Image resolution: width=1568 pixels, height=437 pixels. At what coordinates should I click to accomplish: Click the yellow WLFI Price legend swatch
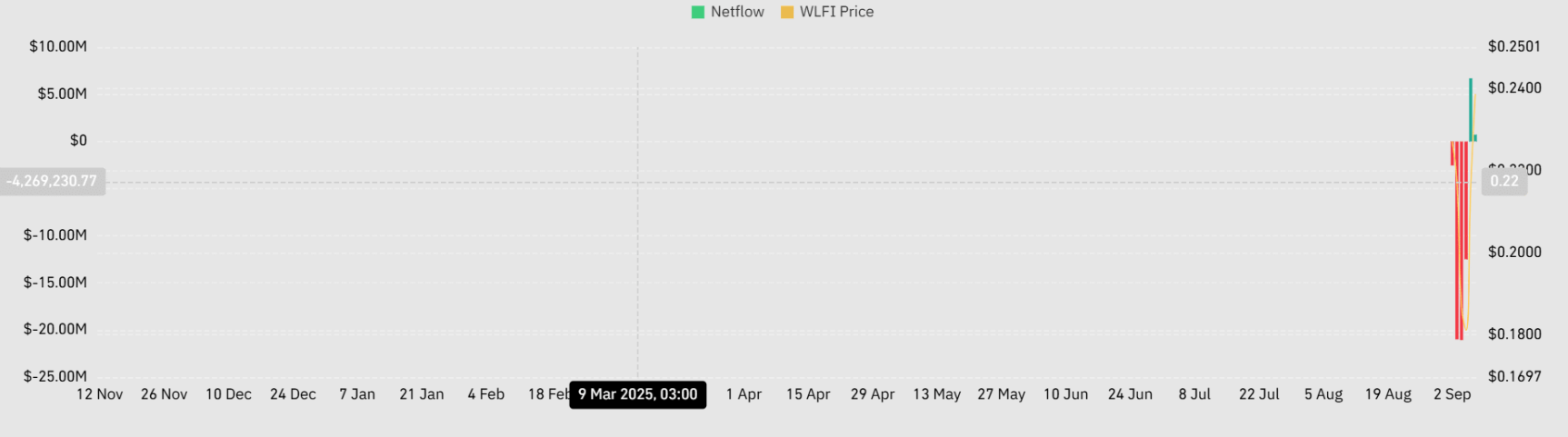point(787,12)
